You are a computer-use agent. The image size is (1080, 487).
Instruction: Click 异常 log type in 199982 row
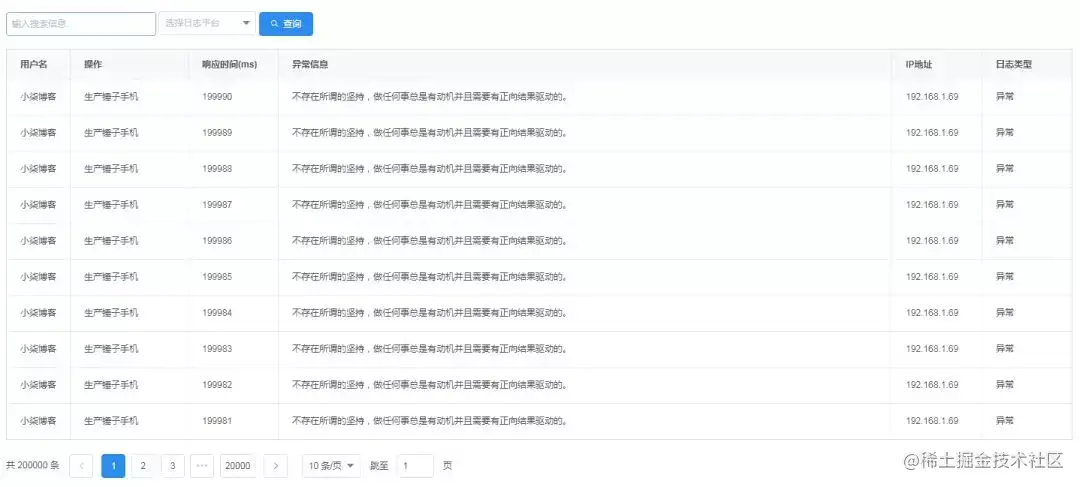point(1004,384)
